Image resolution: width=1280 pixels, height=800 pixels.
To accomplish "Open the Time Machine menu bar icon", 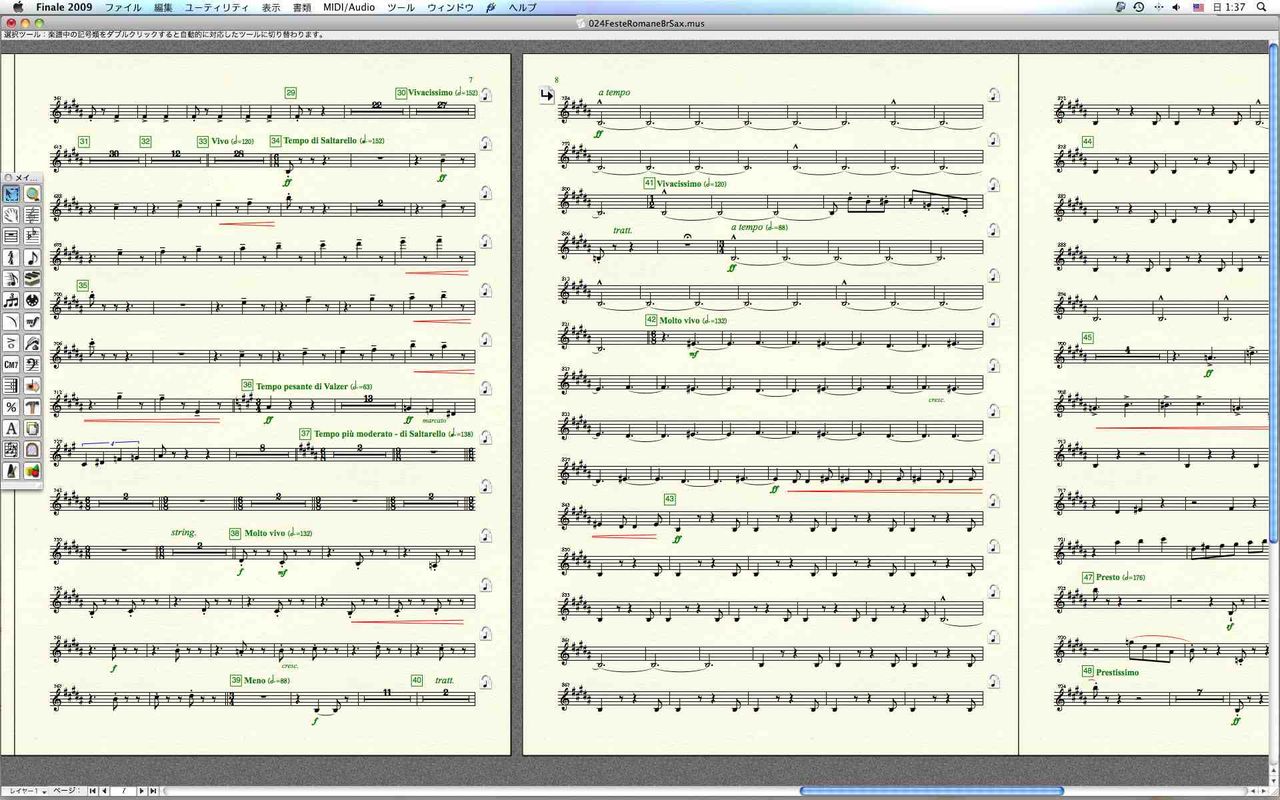I will 1139,7.
